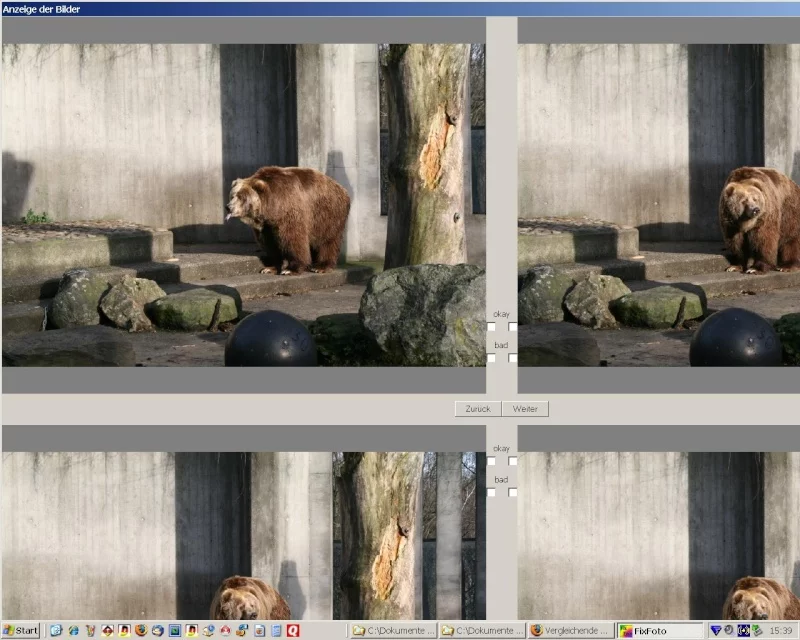The height and width of the screenshot is (640, 800).
Task: Open the red Q icon in quick launch
Action: pos(293,630)
